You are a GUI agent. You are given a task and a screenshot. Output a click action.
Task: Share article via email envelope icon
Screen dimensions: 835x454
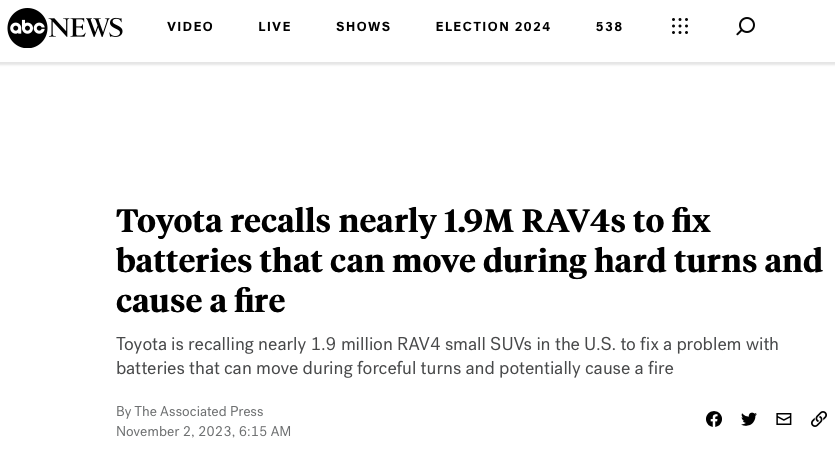[784, 419]
